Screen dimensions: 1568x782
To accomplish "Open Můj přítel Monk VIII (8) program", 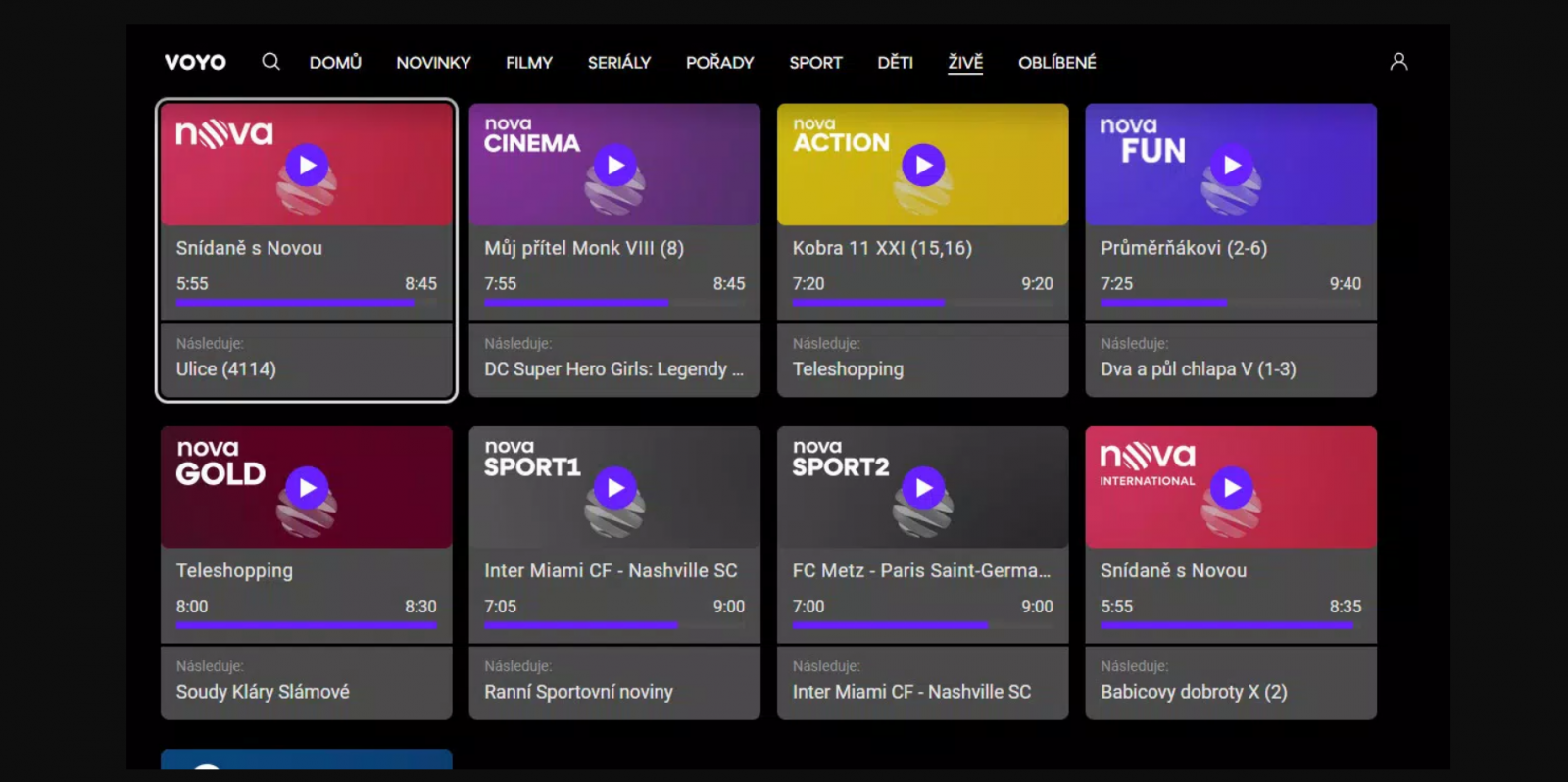I will coord(584,248).
